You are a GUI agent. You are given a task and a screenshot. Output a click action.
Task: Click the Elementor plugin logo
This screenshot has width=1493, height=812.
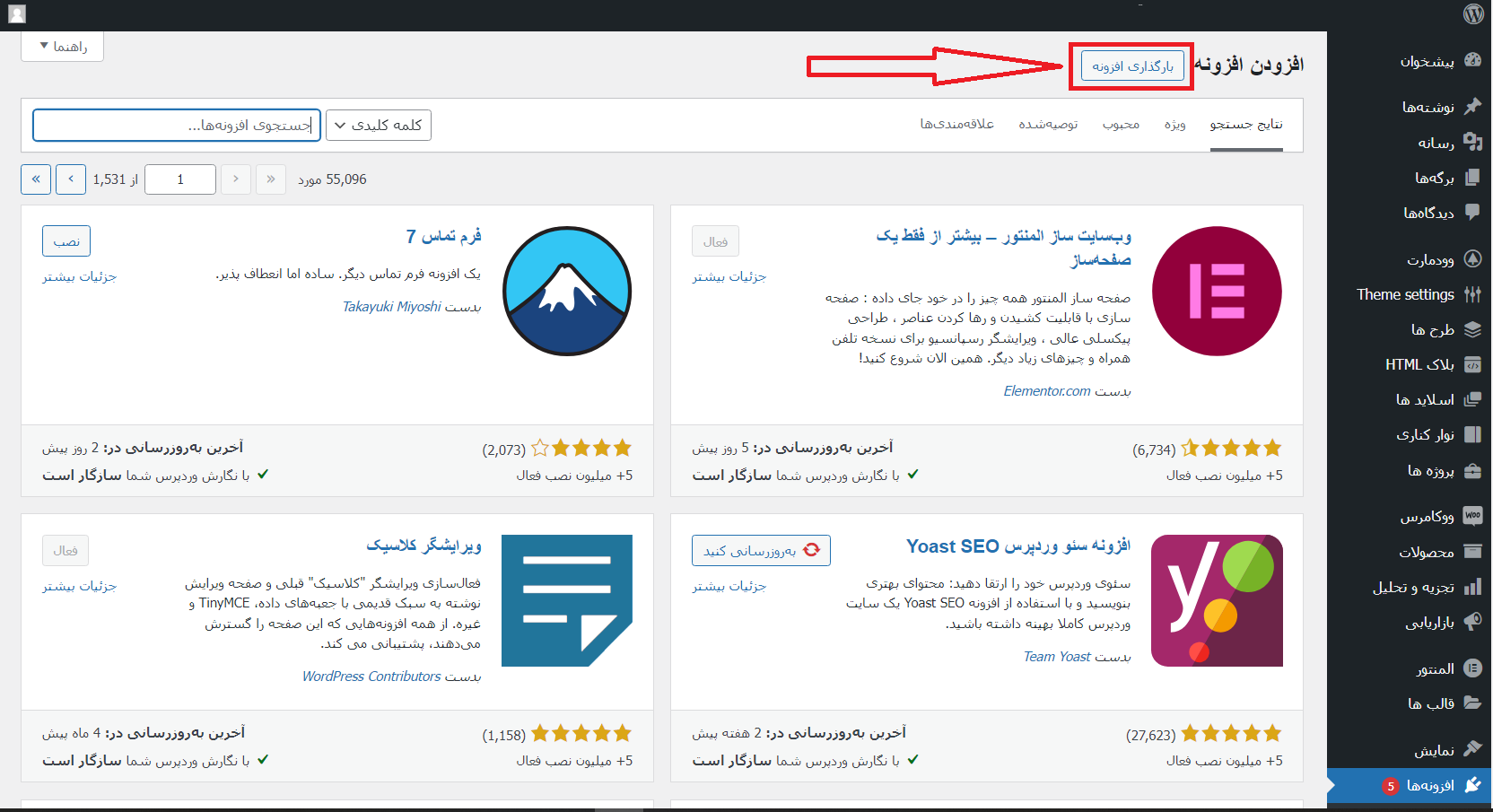pos(1217,292)
